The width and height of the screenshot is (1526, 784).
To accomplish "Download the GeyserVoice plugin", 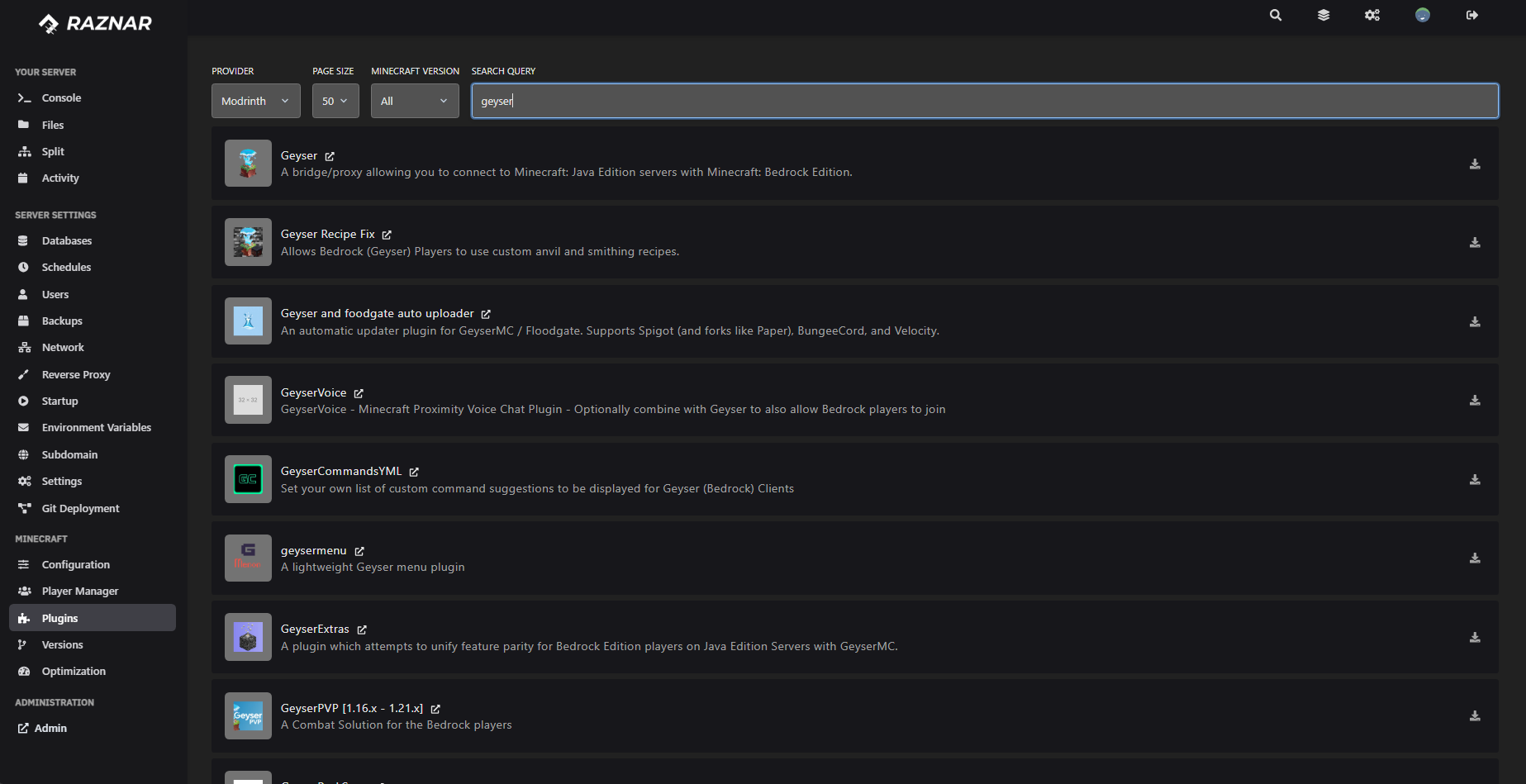I will pos(1475,400).
